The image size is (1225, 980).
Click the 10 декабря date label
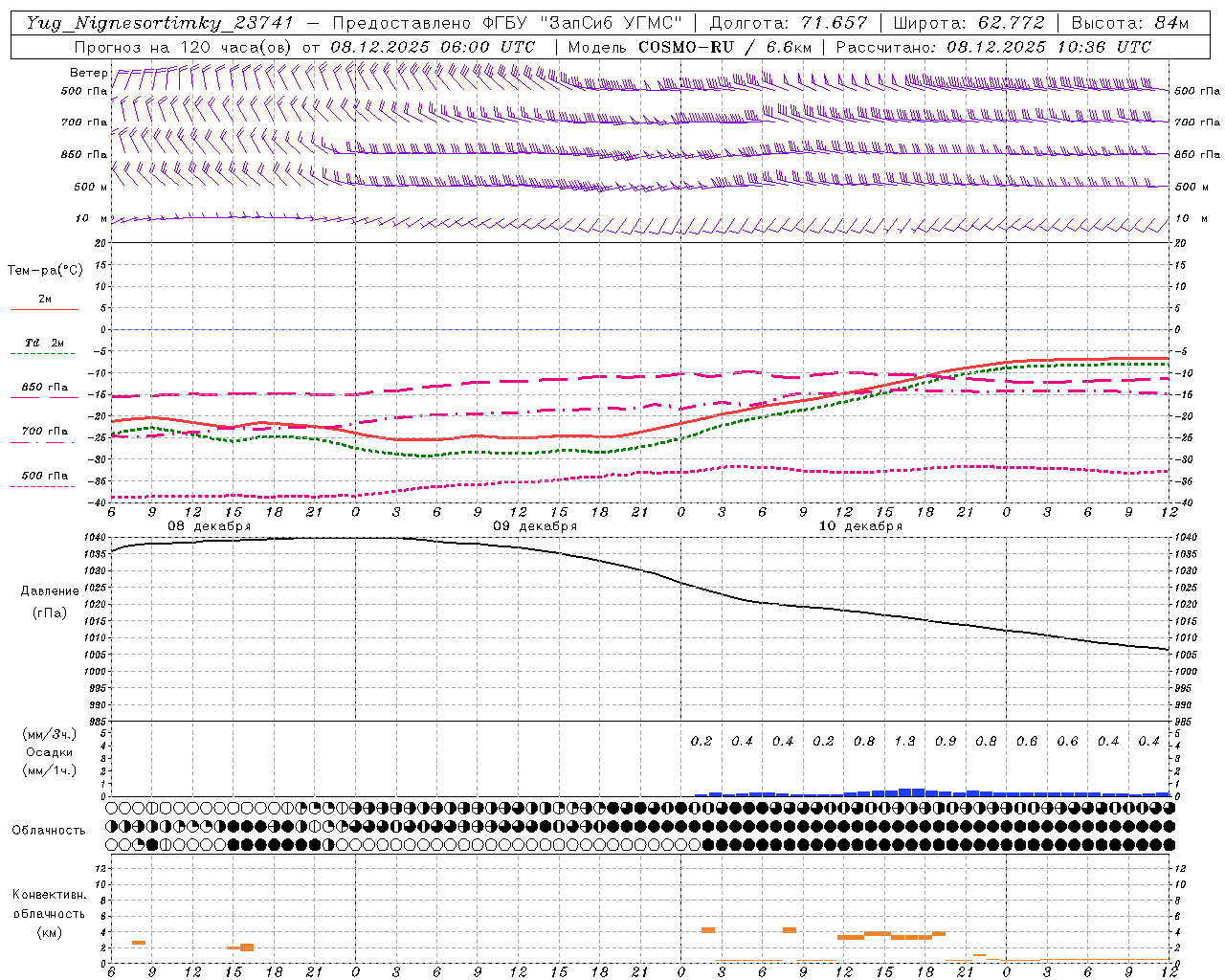point(860,526)
